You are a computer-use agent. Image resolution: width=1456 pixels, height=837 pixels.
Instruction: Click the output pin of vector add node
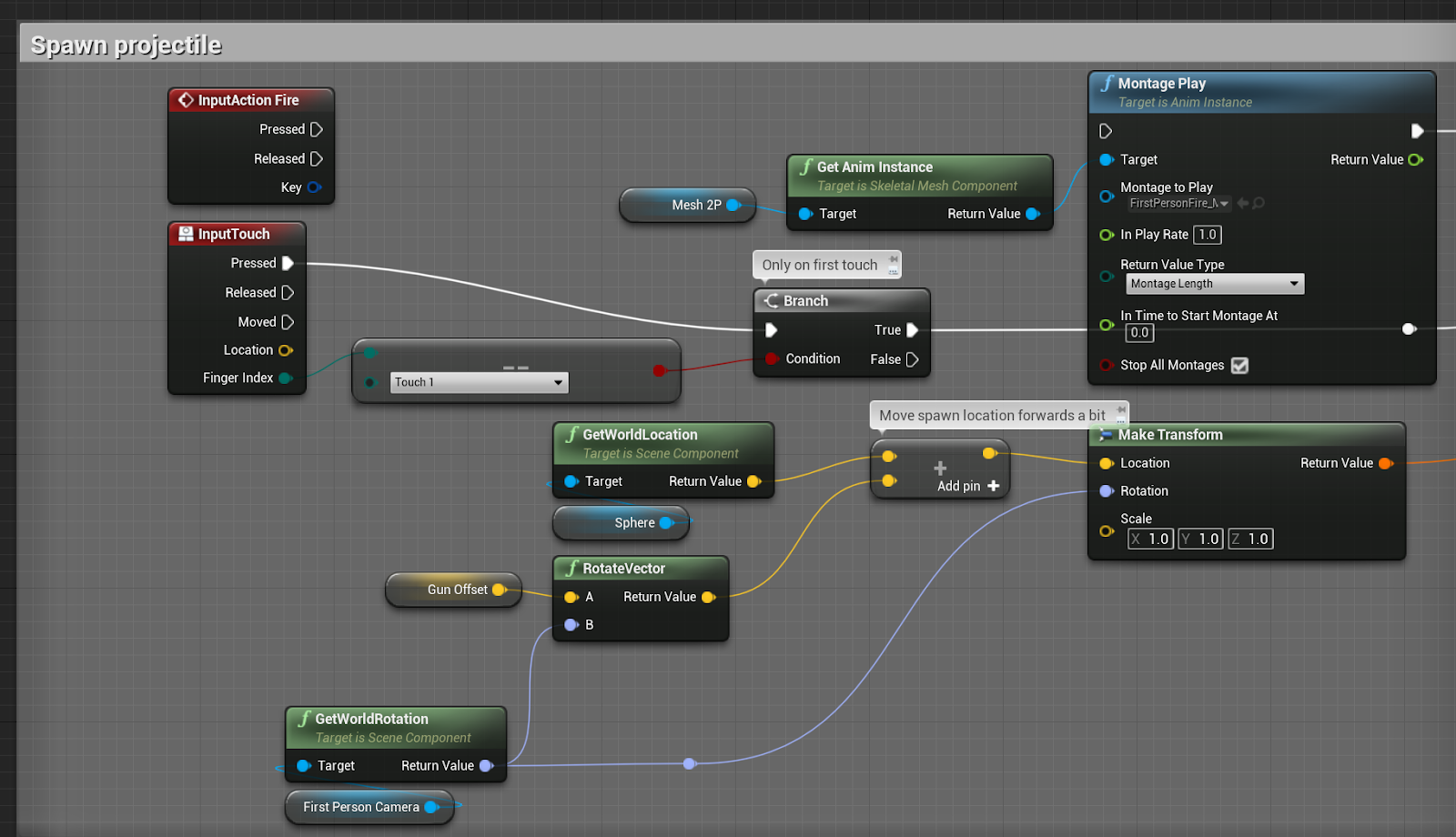989,453
